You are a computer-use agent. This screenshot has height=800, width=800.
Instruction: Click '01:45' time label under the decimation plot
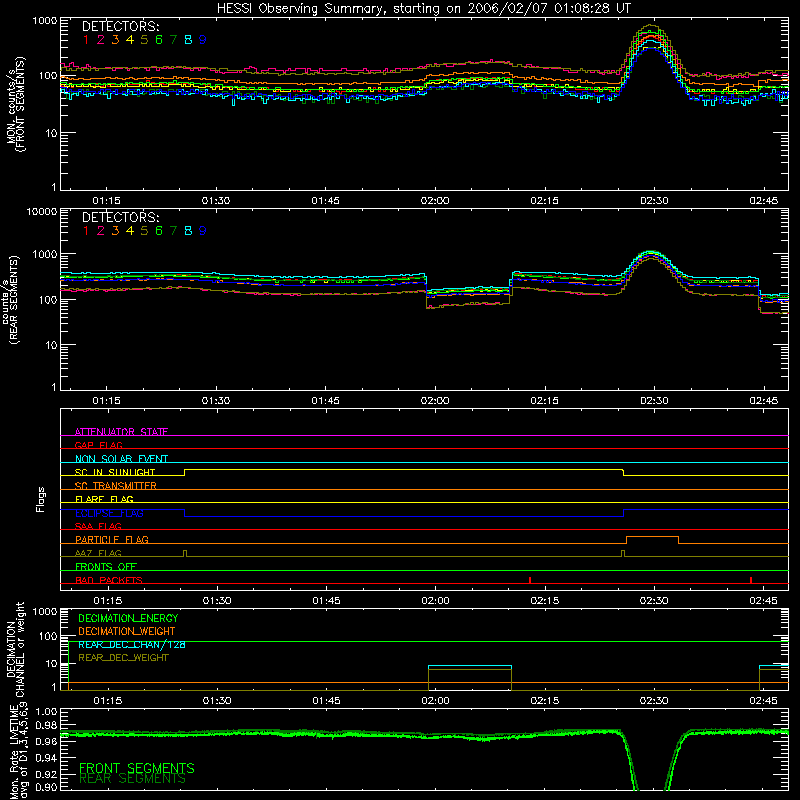pyautogui.click(x=327, y=701)
